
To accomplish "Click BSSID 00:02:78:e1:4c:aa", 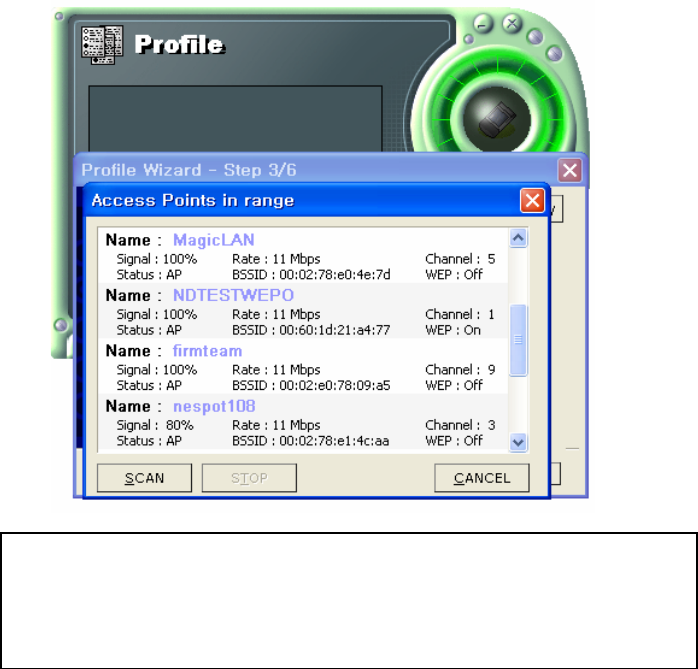I will [311, 441].
